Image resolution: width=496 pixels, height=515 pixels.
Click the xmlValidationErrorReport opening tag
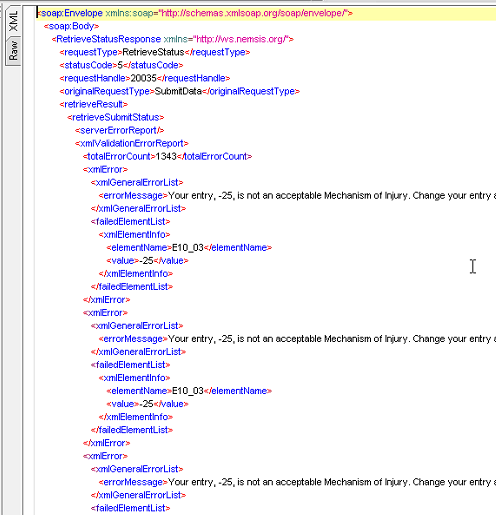[132, 143]
